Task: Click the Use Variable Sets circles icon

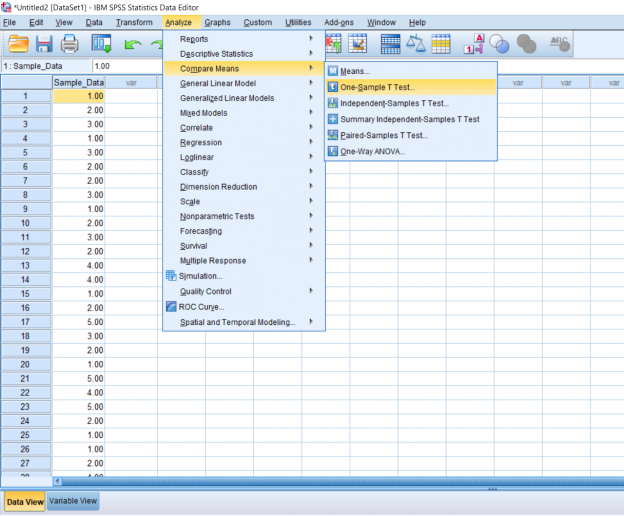Action: point(499,44)
